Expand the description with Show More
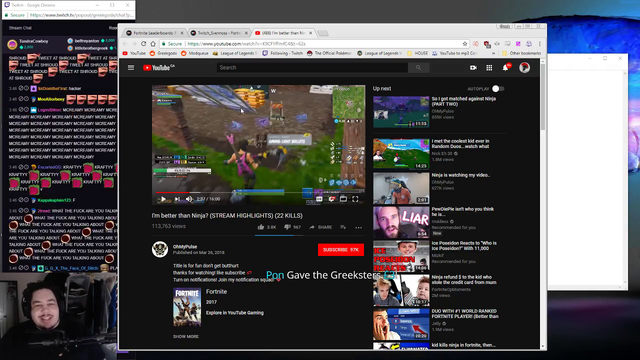The width and height of the screenshot is (640, 360). (186, 337)
